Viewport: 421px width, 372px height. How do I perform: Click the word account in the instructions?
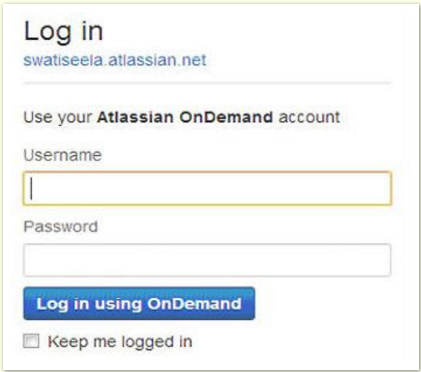click(x=309, y=117)
